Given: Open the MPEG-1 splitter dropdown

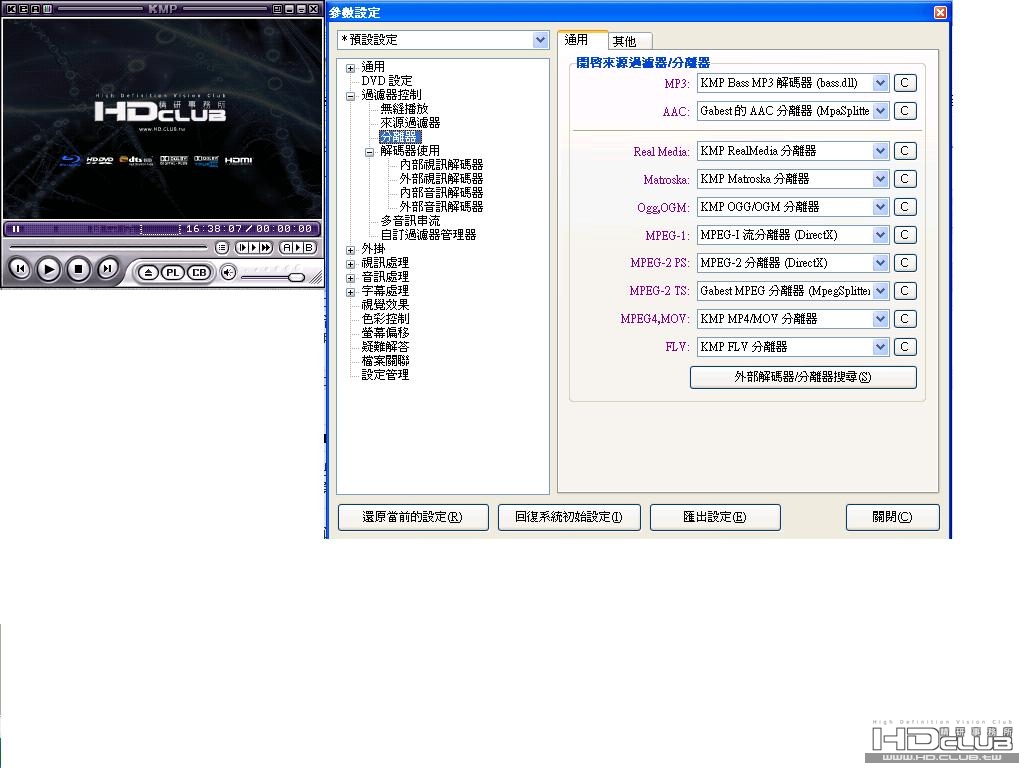Looking at the screenshot, I should 880,235.
